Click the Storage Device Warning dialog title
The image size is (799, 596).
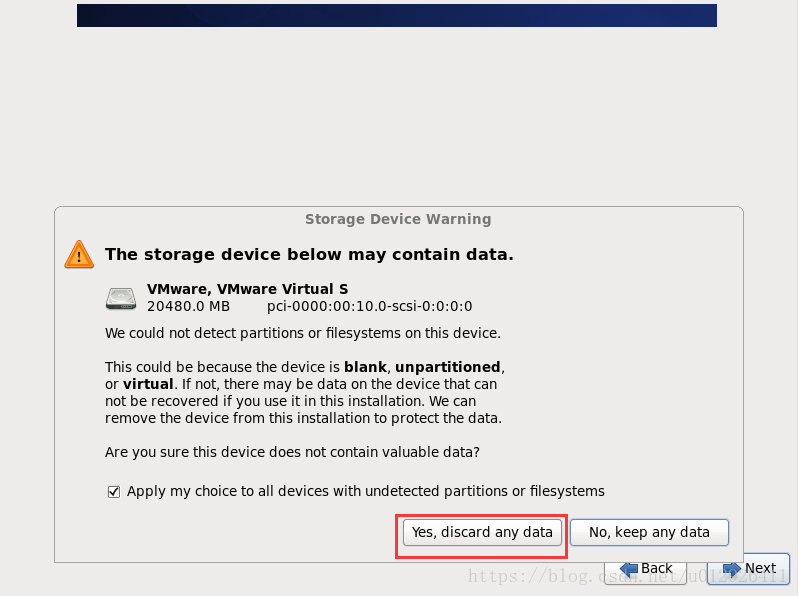(x=398, y=219)
